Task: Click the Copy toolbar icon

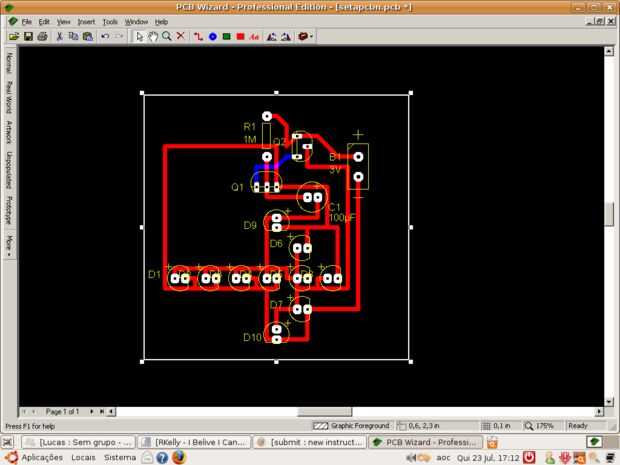Action: [x=74, y=37]
